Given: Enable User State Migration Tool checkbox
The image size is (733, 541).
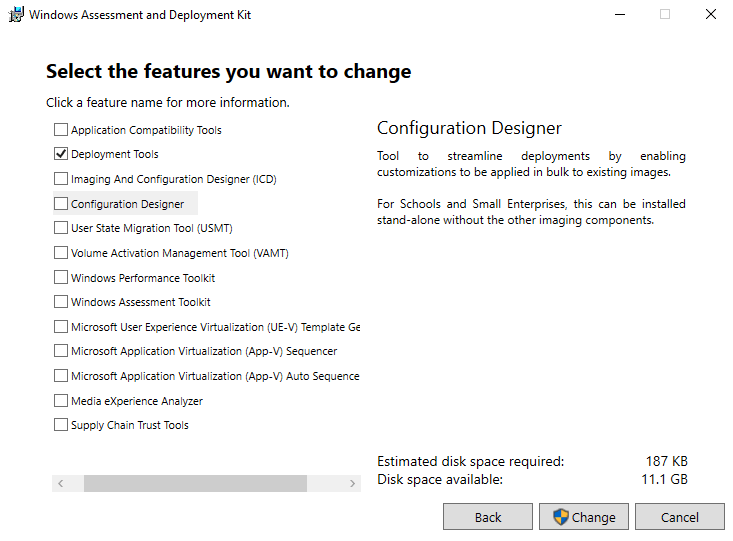Looking at the screenshot, I should pos(61,228).
